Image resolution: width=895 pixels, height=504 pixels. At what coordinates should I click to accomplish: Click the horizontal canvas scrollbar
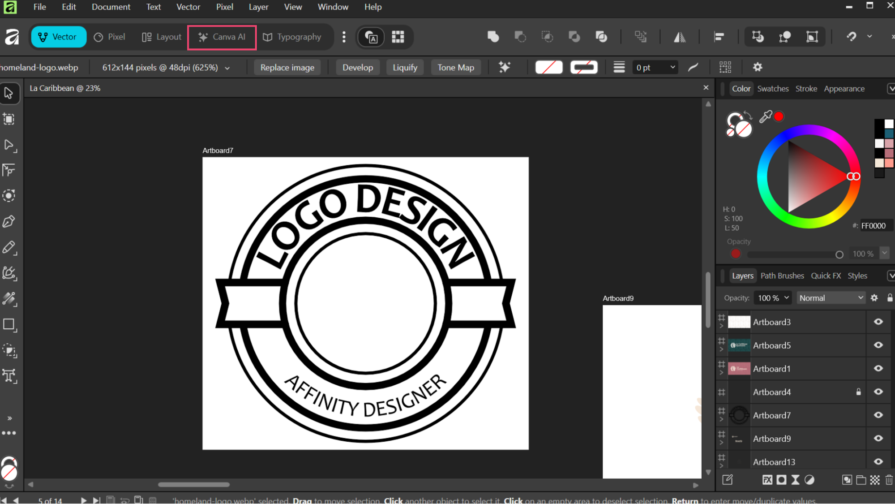point(194,485)
